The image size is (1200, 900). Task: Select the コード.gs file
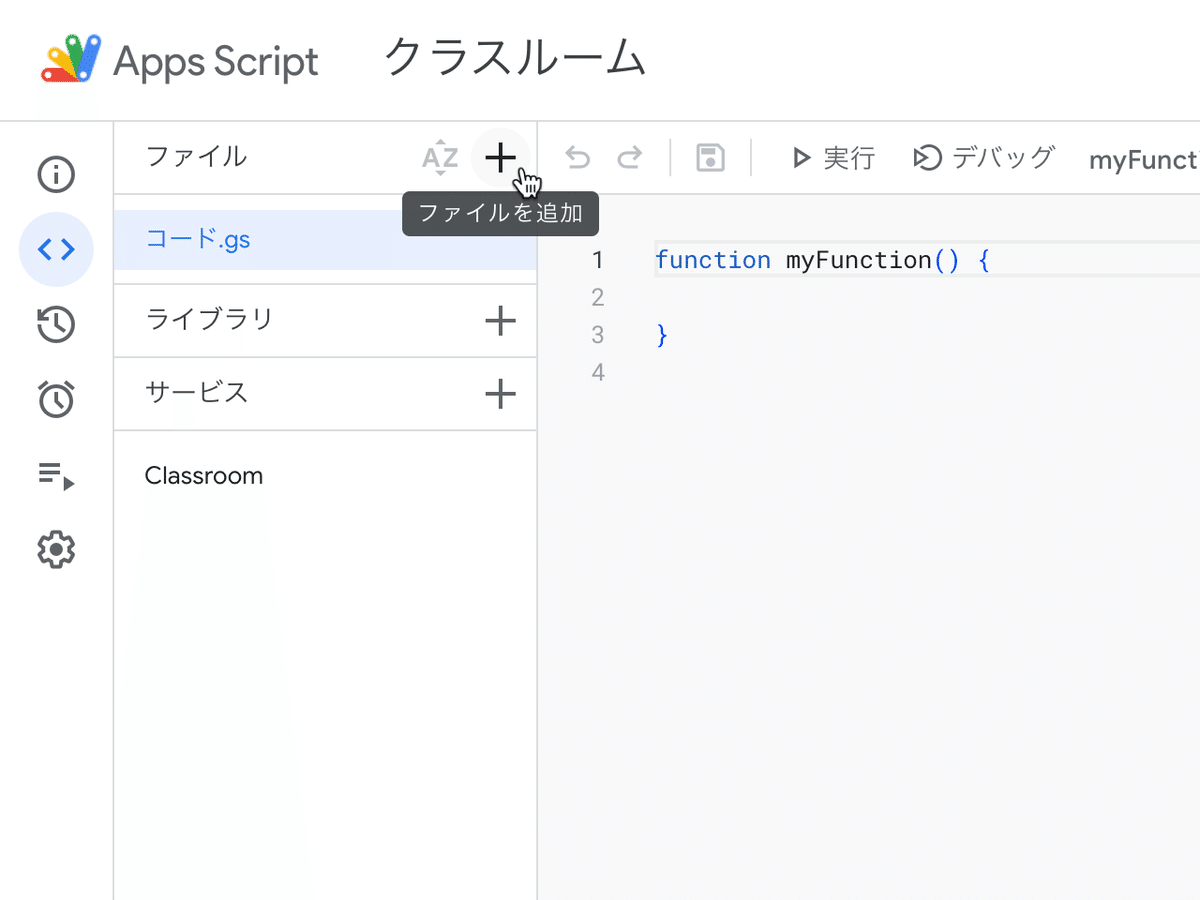(325, 240)
